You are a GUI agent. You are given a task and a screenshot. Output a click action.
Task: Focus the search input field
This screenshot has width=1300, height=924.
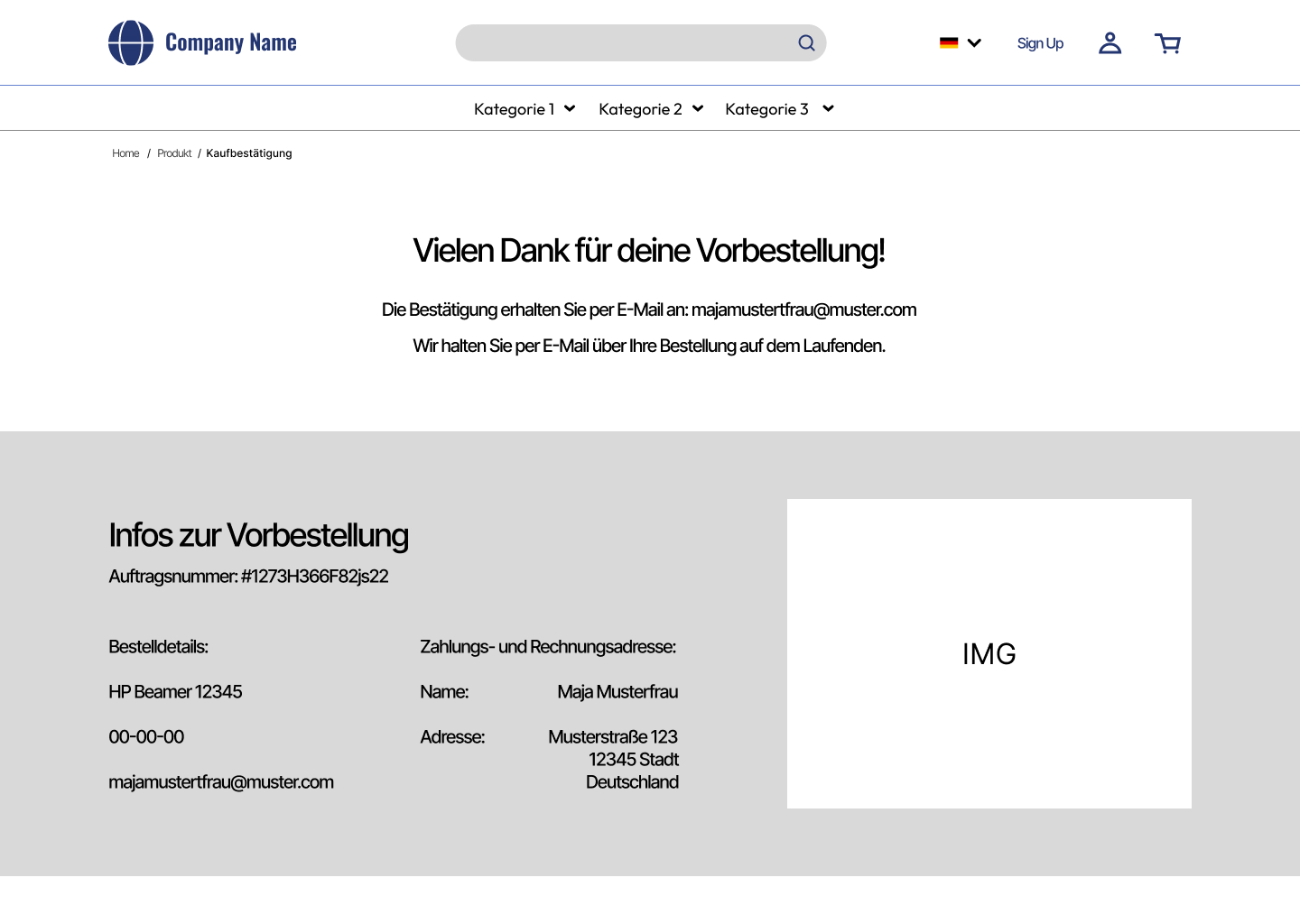pyautogui.click(x=623, y=43)
